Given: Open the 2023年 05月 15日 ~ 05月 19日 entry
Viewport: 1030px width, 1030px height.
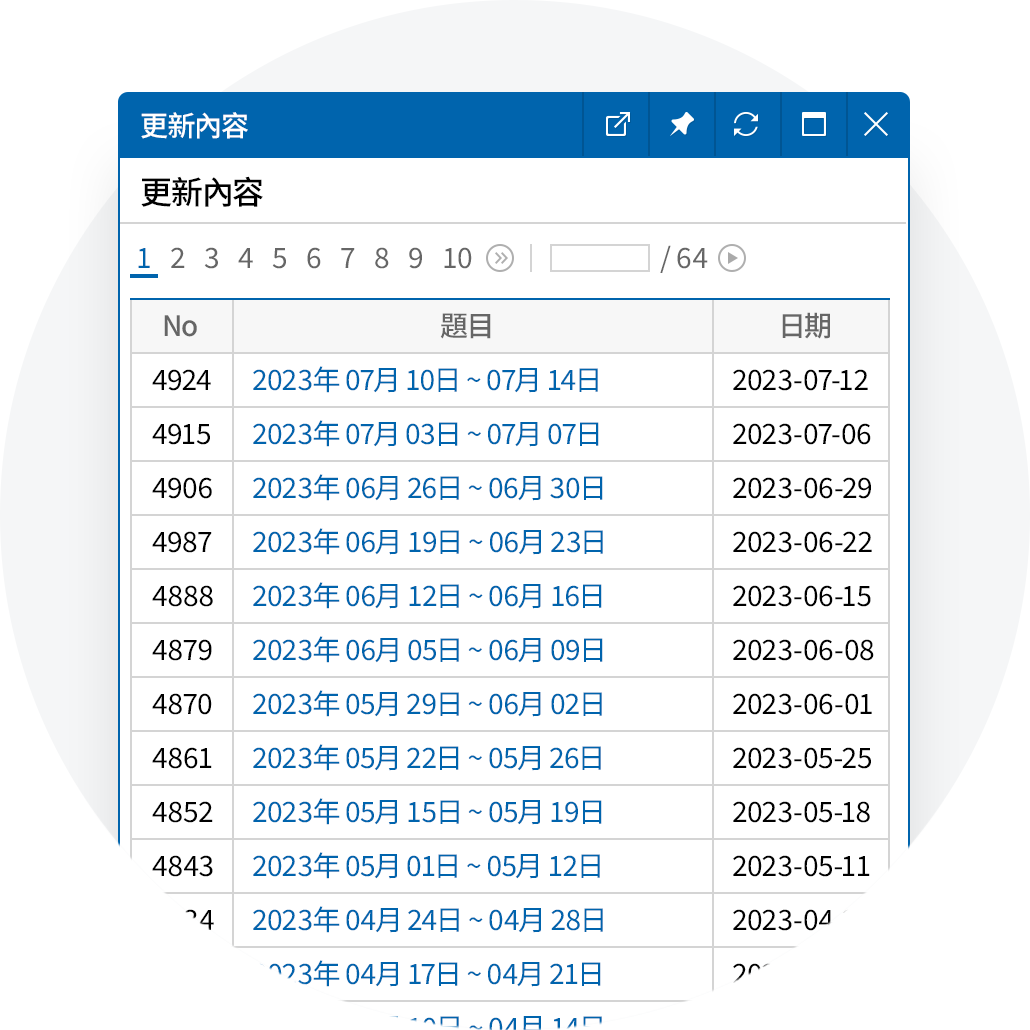Looking at the screenshot, I should point(427,812).
